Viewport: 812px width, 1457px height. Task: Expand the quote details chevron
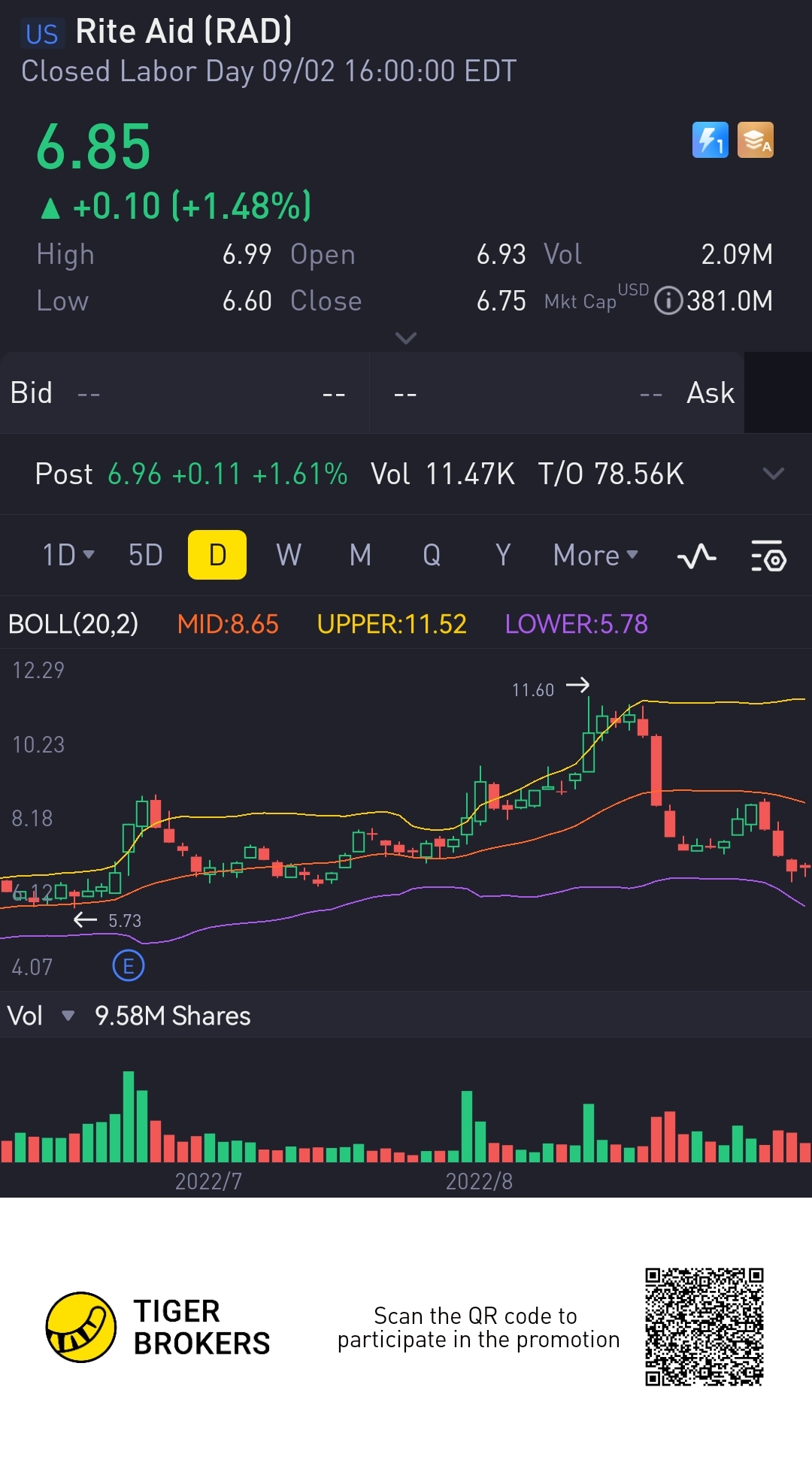406,338
